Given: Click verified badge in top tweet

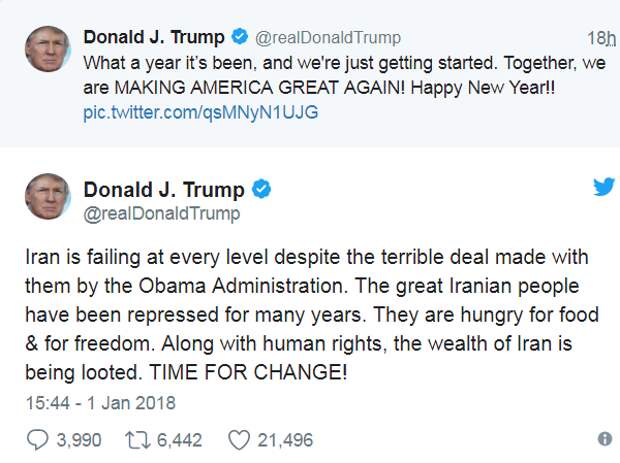Looking at the screenshot, I should (x=239, y=38).
